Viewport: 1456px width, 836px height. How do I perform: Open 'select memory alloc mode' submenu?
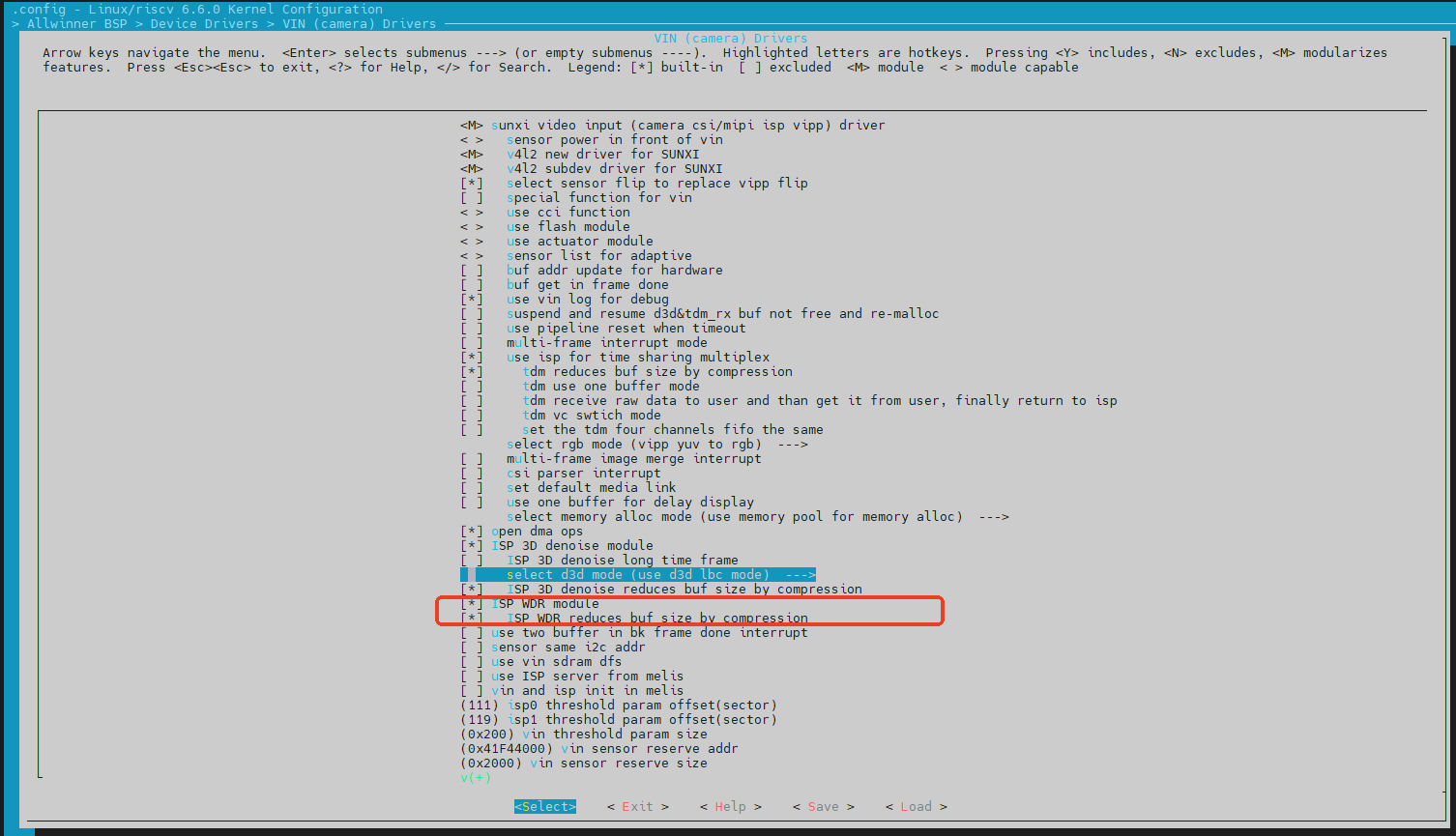click(x=757, y=516)
